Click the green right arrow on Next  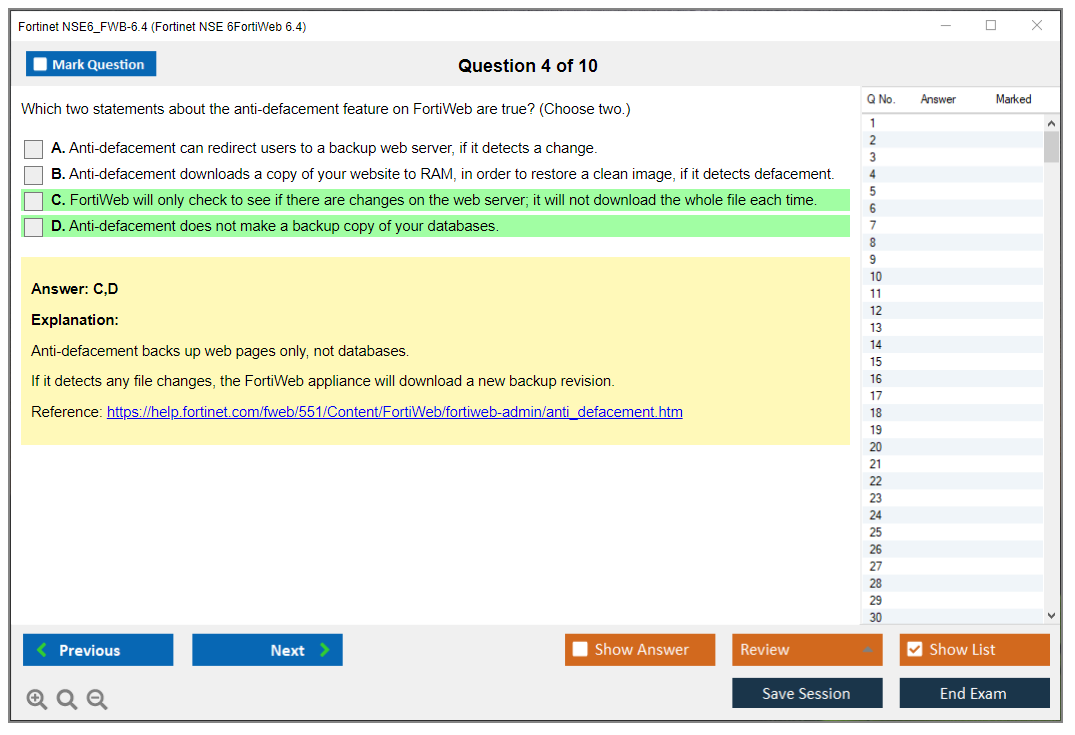coord(325,650)
